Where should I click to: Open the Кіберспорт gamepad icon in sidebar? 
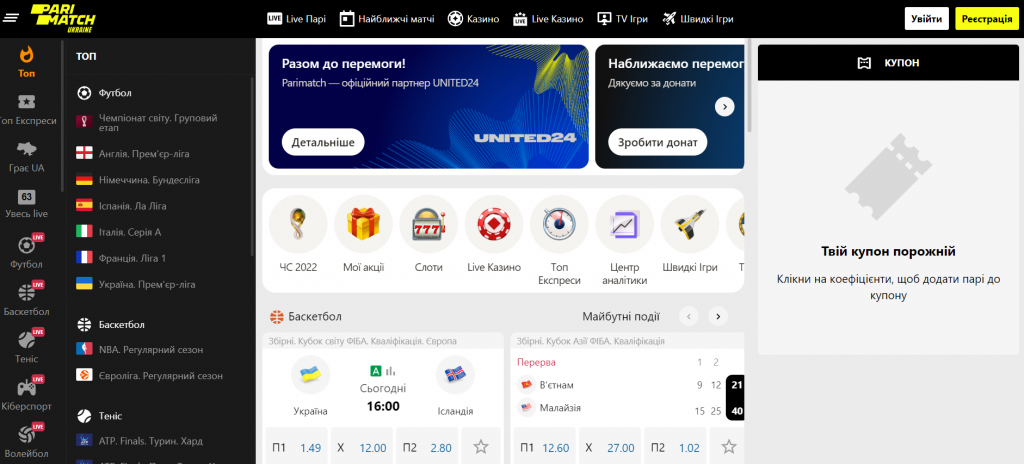coord(27,387)
